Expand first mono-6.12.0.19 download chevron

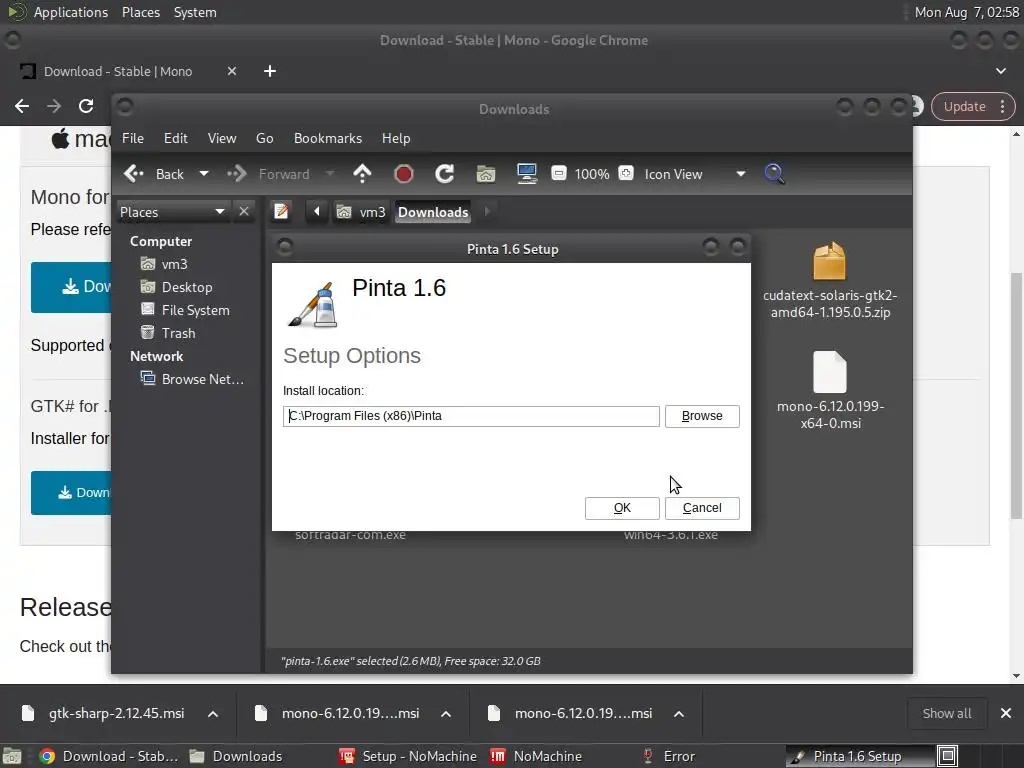coord(446,714)
